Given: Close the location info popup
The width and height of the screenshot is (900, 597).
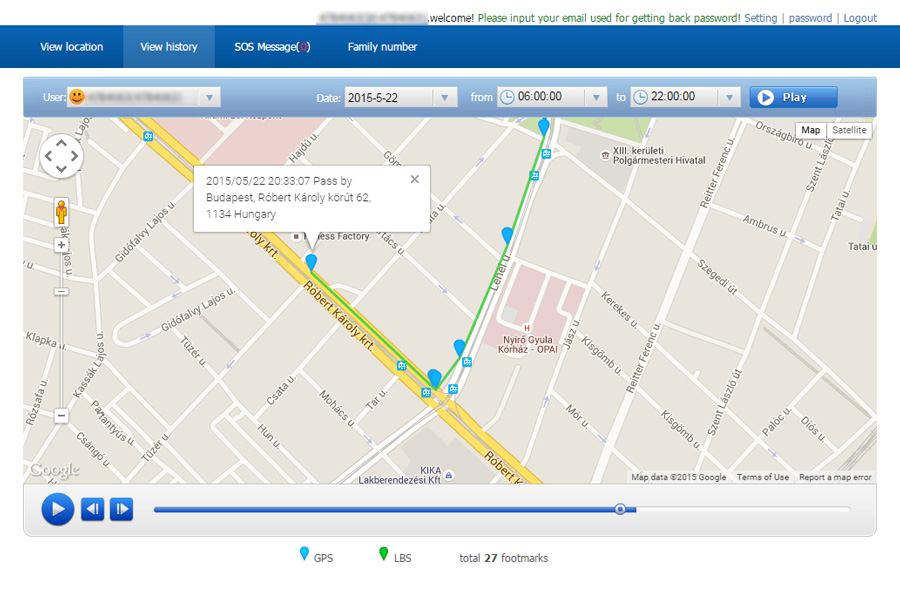Looking at the screenshot, I should click(414, 179).
